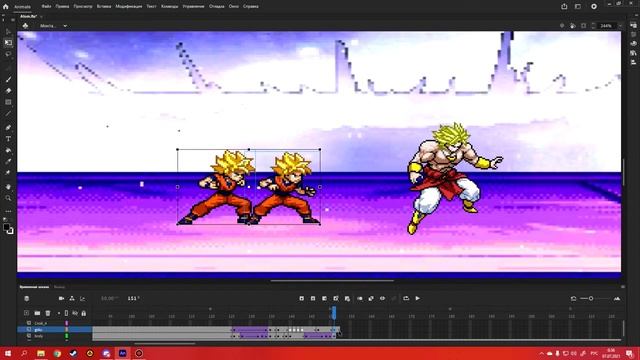
Task: Toggle highlight layers dot in timeline header
Action: coord(58,313)
